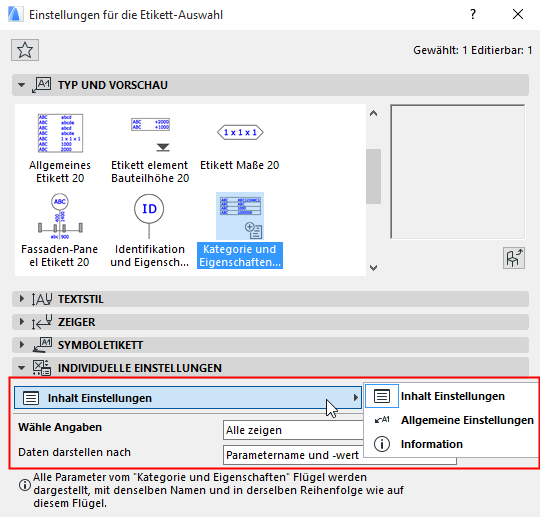Click the question mark help button
540x517 pixels.
[x=473, y=14]
